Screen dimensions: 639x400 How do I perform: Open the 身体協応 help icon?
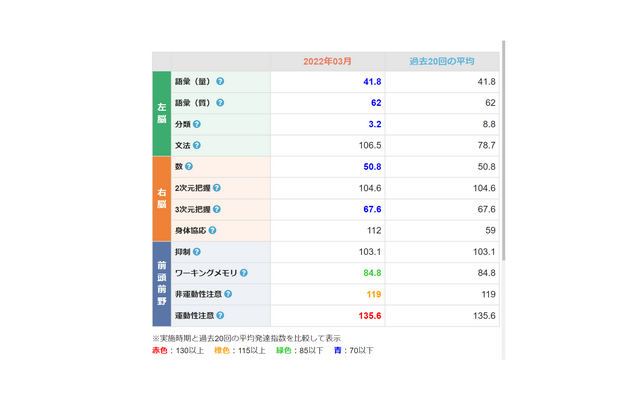pyautogui.click(x=212, y=231)
